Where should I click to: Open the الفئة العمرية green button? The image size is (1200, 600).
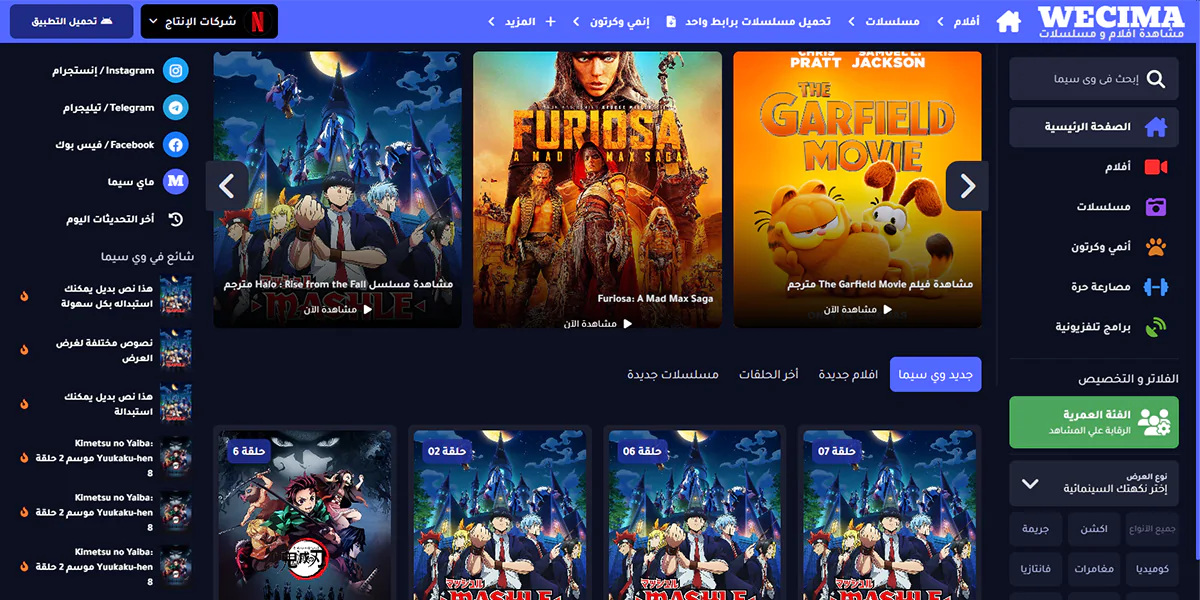(1094, 422)
